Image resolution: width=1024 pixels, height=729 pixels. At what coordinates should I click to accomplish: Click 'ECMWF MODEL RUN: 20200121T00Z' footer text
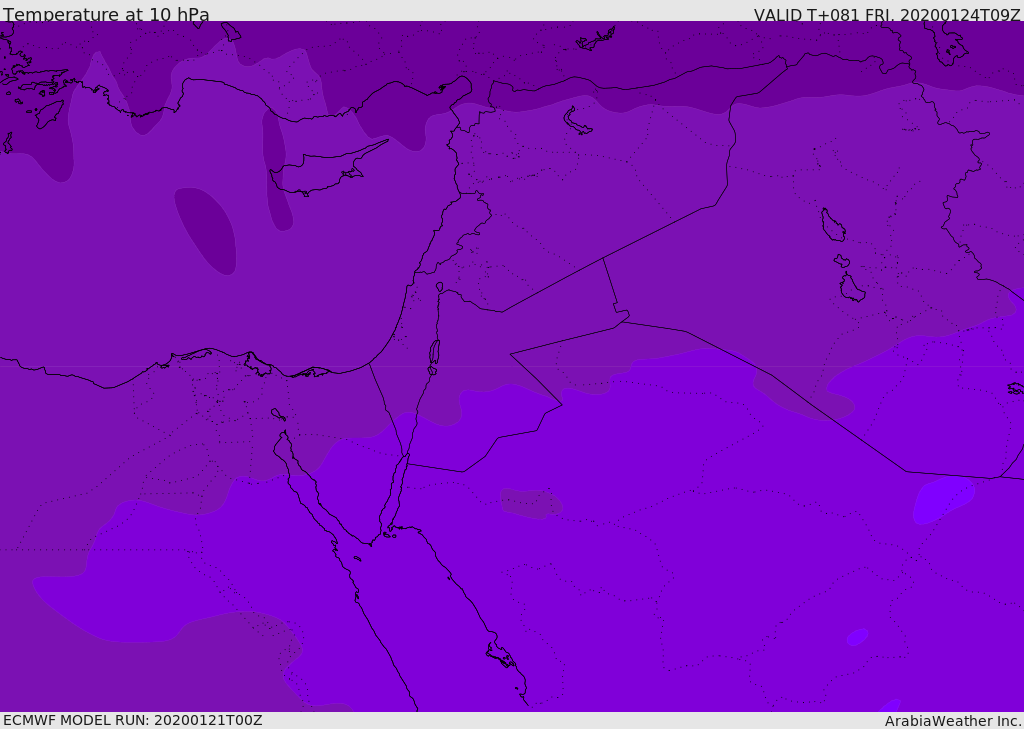click(133, 720)
